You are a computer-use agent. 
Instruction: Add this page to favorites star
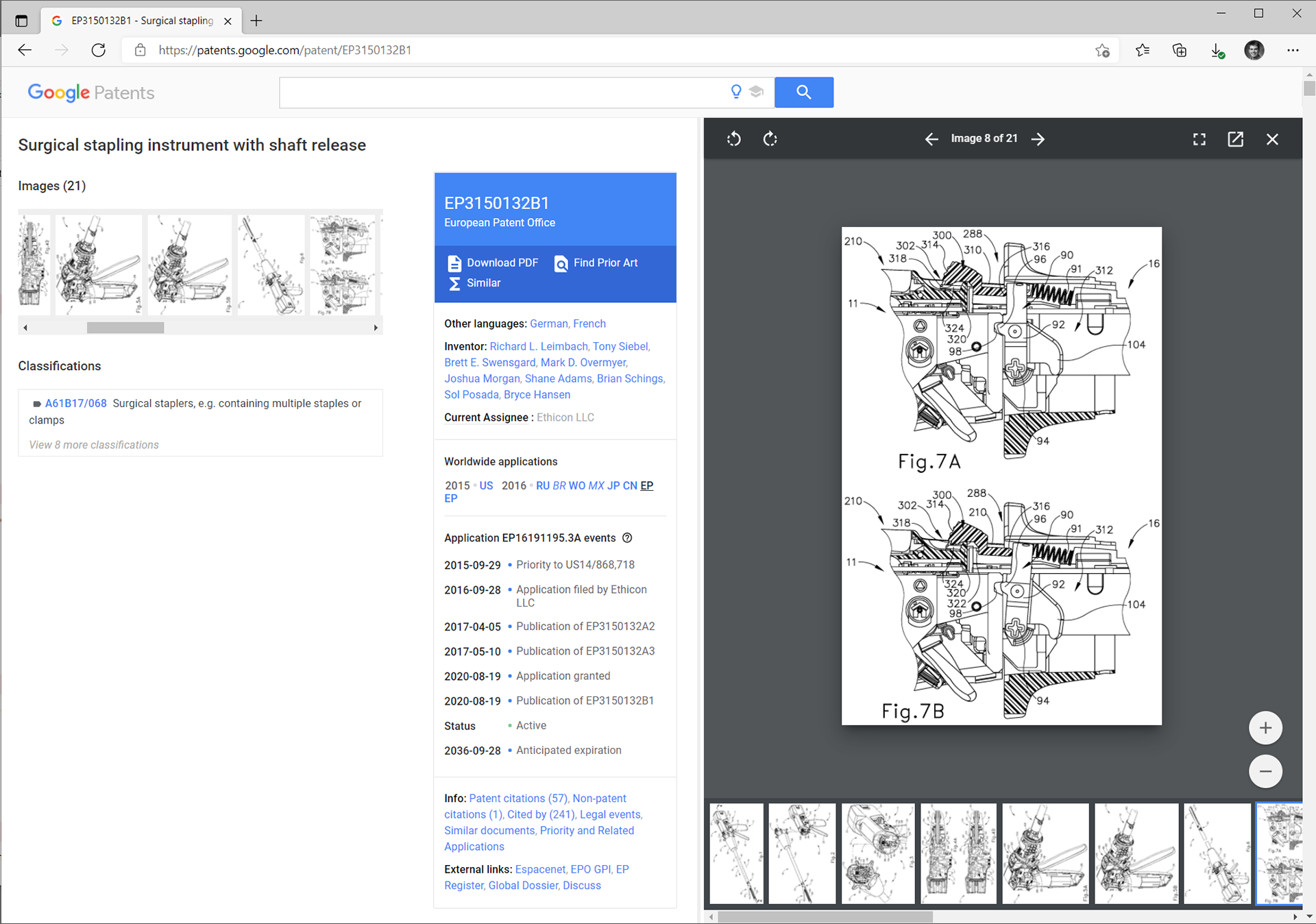click(x=1102, y=50)
